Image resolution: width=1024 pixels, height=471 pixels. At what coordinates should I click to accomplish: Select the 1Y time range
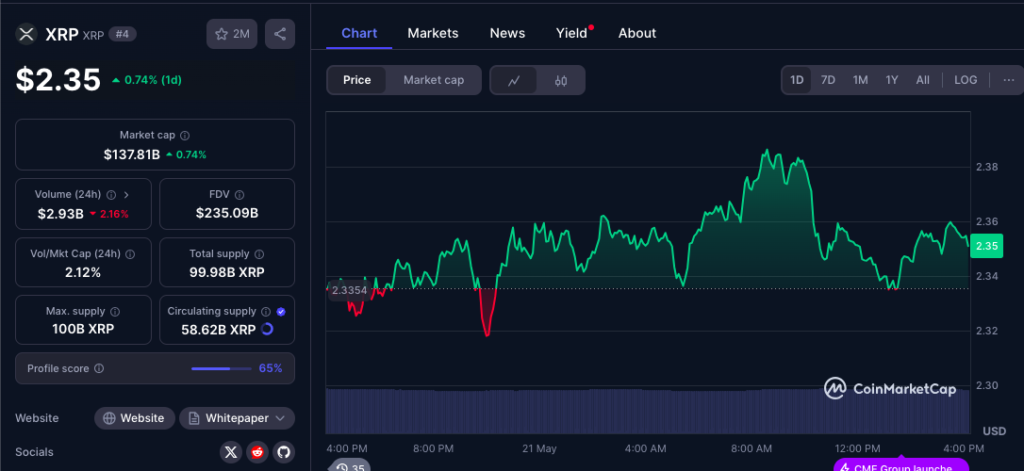click(x=892, y=80)
